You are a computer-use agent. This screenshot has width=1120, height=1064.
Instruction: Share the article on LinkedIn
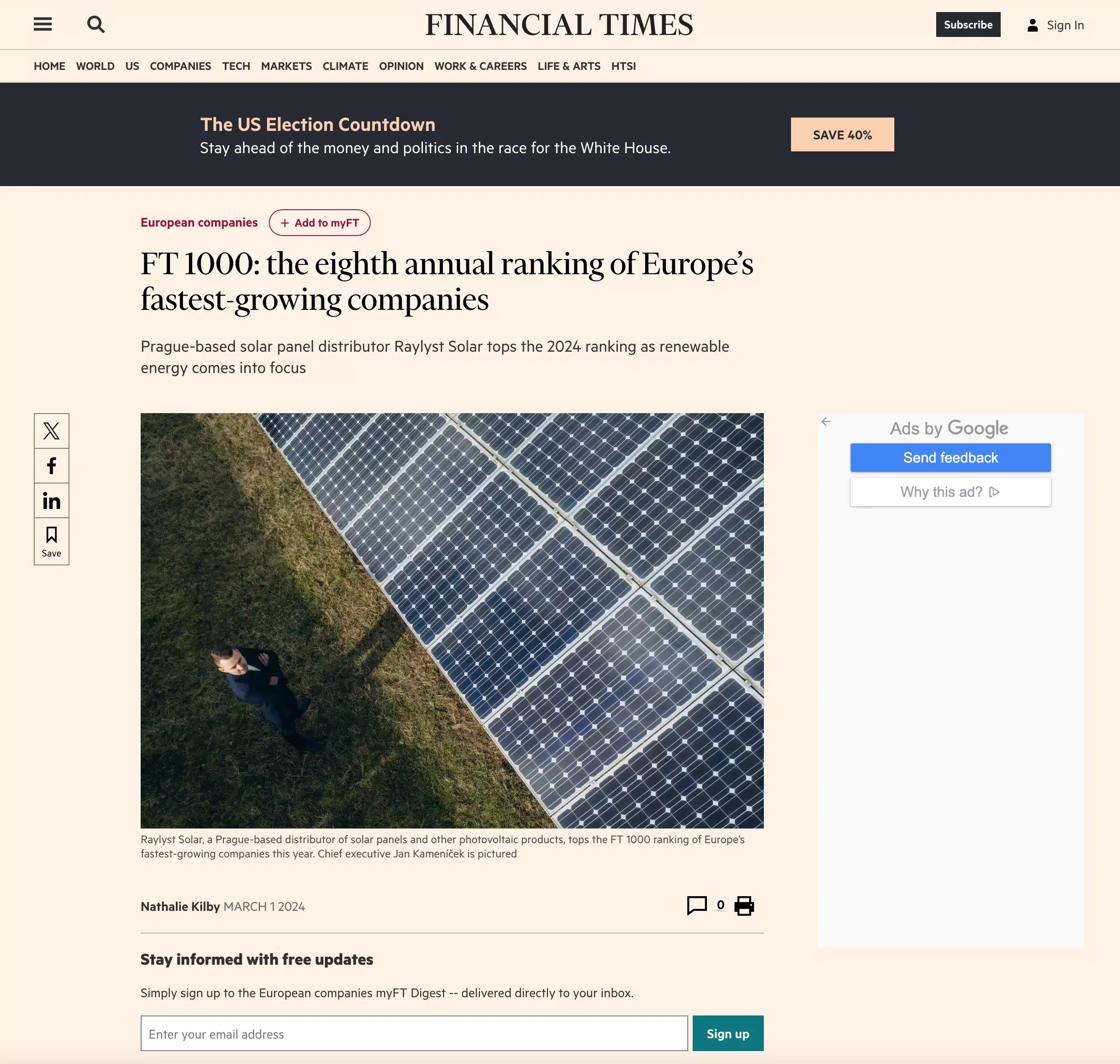(x=52, y=501)
